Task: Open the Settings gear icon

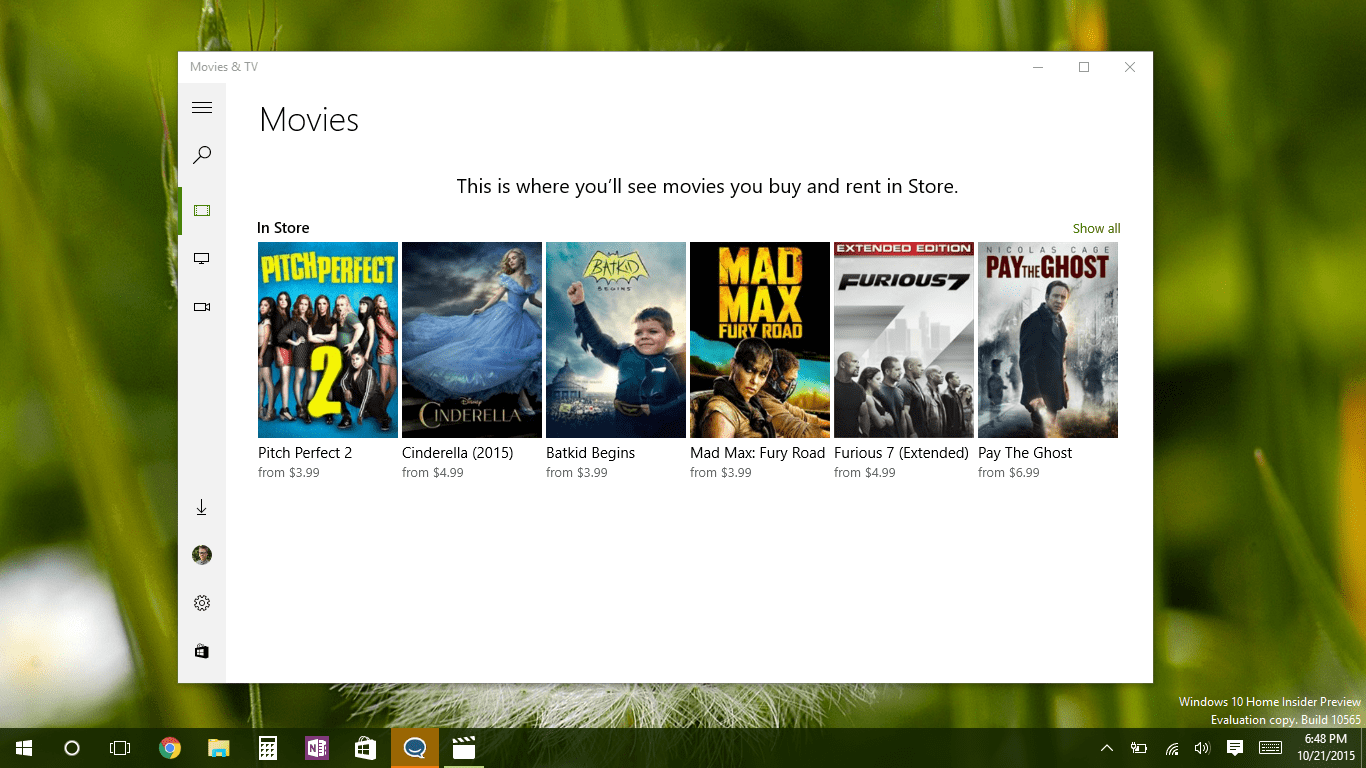Action: [x=202, y=603]
